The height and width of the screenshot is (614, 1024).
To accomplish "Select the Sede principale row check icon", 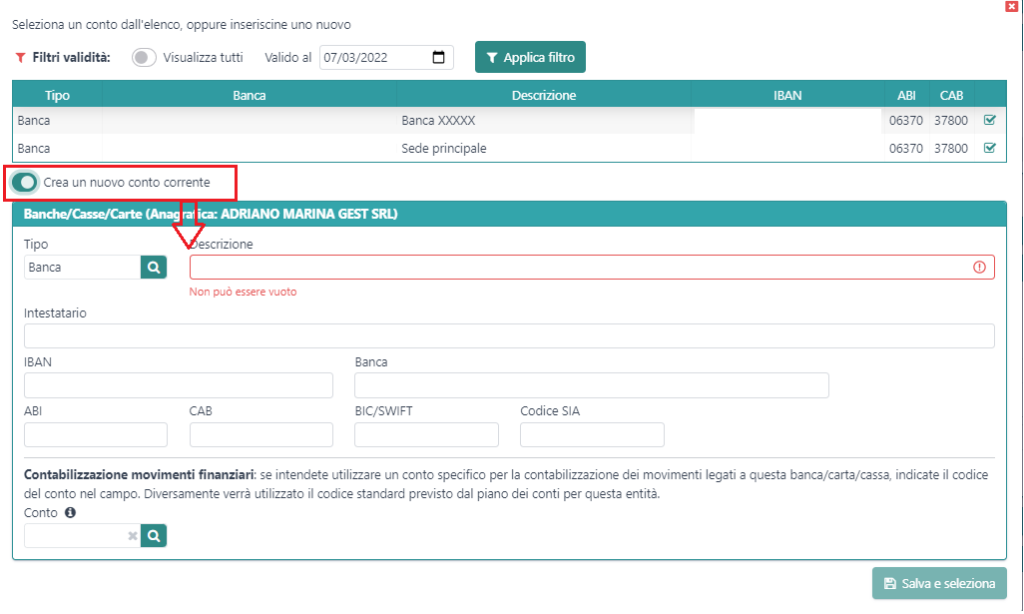I will click(990, 149).
